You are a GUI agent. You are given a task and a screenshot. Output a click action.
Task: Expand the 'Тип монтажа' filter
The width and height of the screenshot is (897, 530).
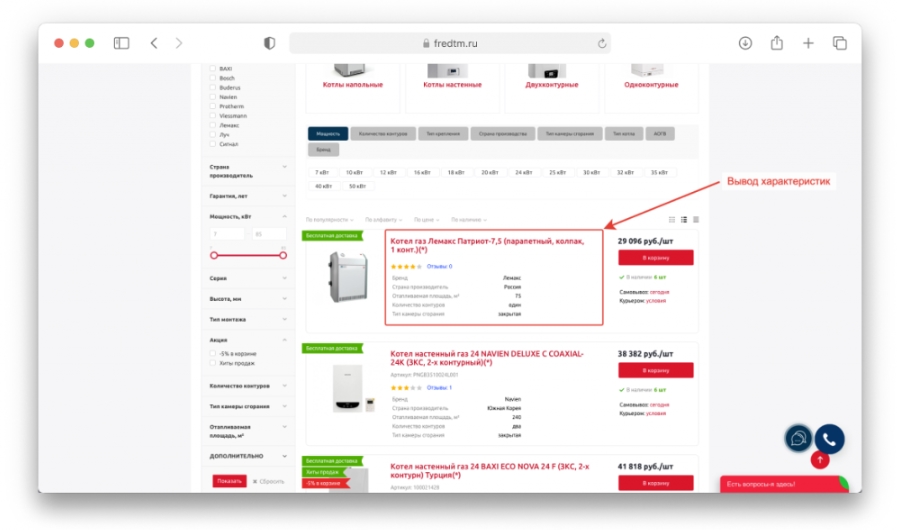coord(248,319)
